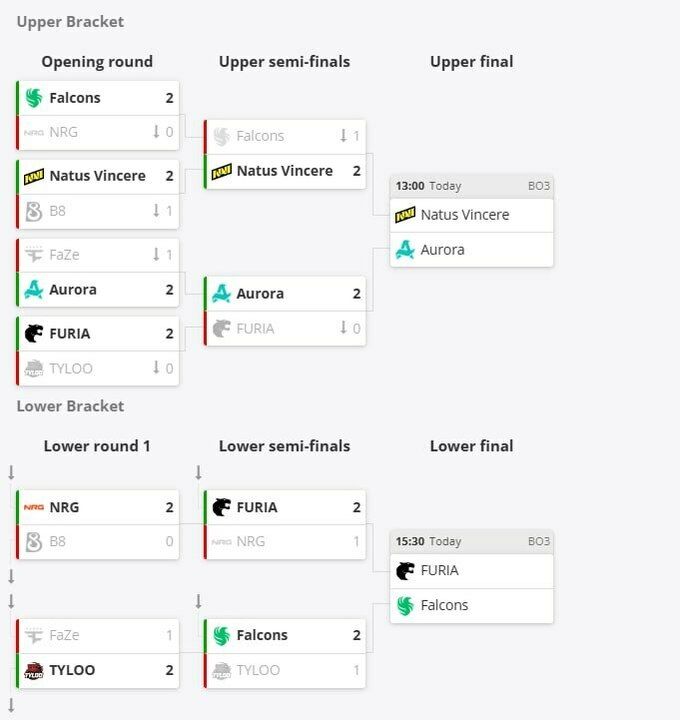Open the 13:00 Today upper final match header
This screenshot has height=720, width=680.
472,186
